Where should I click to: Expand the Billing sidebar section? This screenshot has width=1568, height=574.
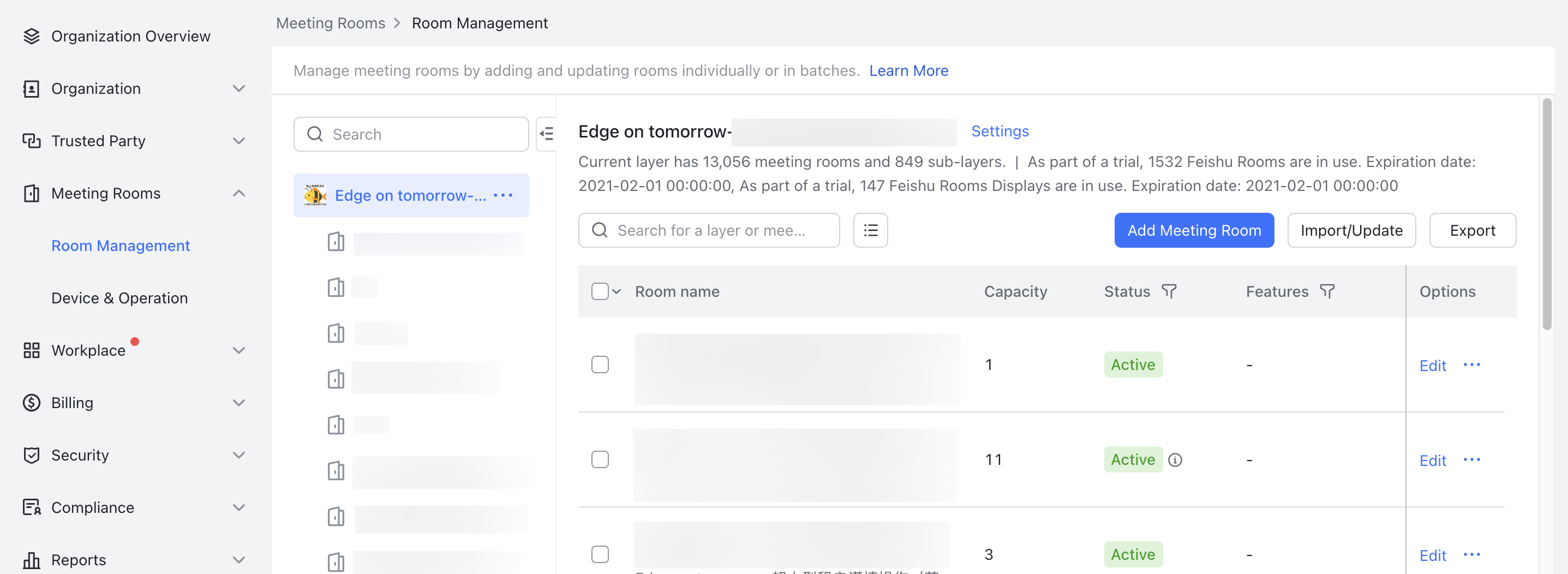point(238,403)
